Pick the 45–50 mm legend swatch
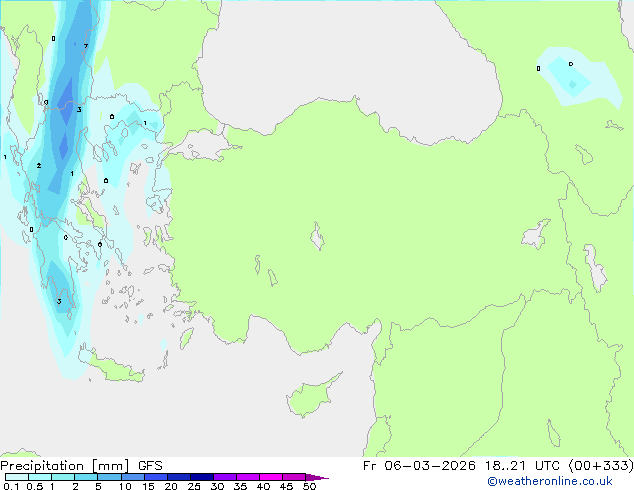Screen dimensions: 634x490 tap(294, 477)
